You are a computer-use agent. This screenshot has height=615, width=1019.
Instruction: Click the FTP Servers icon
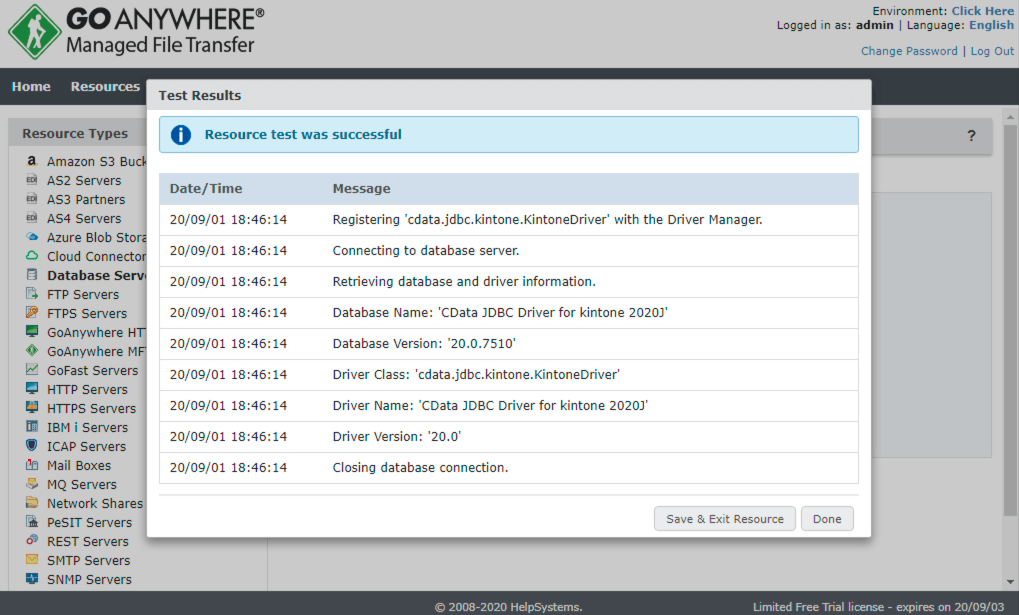pos(32,293)
